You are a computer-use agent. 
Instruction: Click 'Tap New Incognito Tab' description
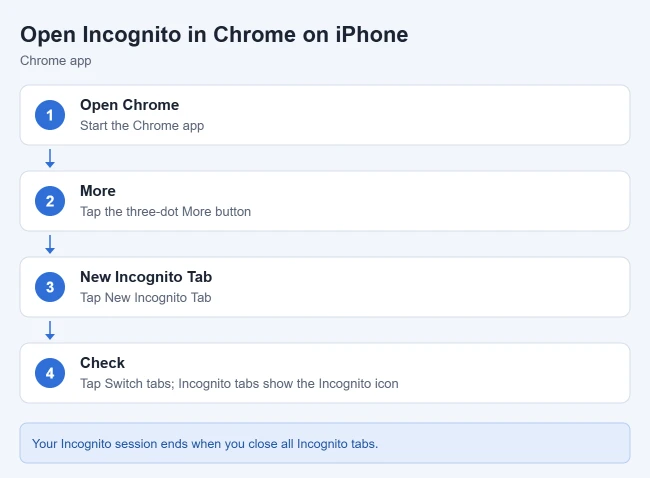click(x=146, y=298)
